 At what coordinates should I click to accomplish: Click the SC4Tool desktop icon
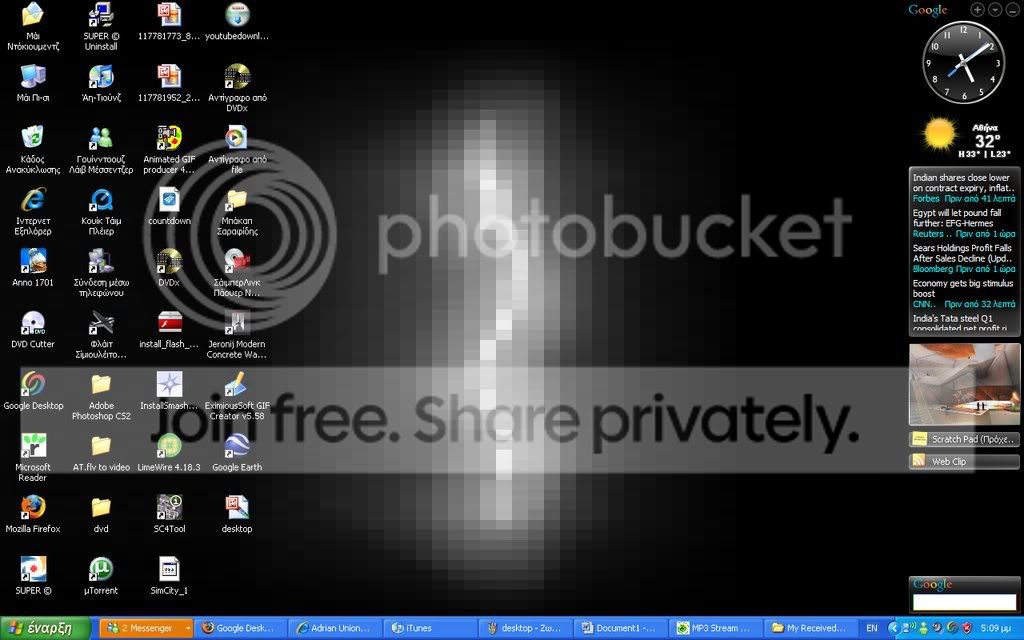click(x=168, y=507)
